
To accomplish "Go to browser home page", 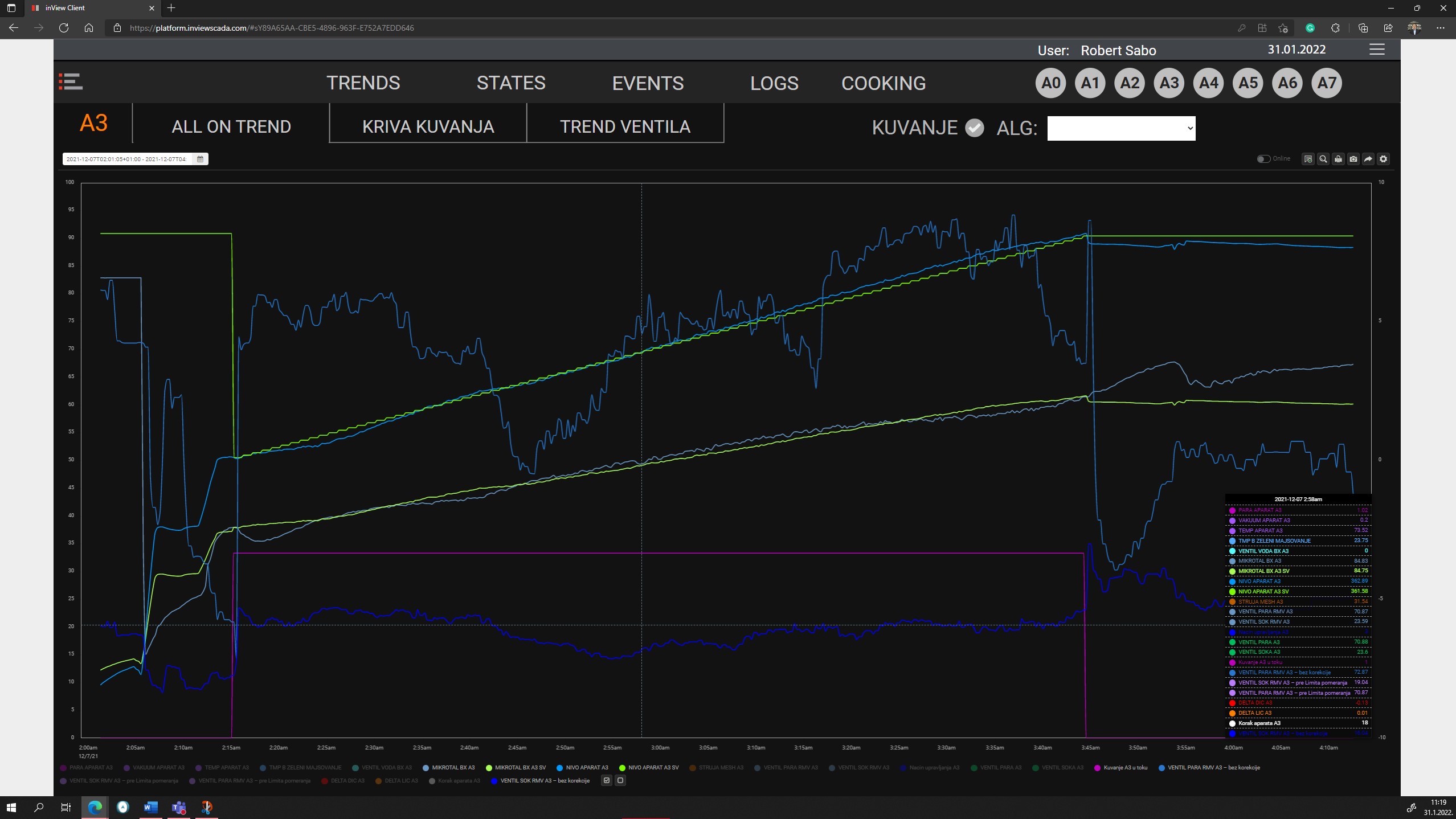I will (x=89, y=27).
